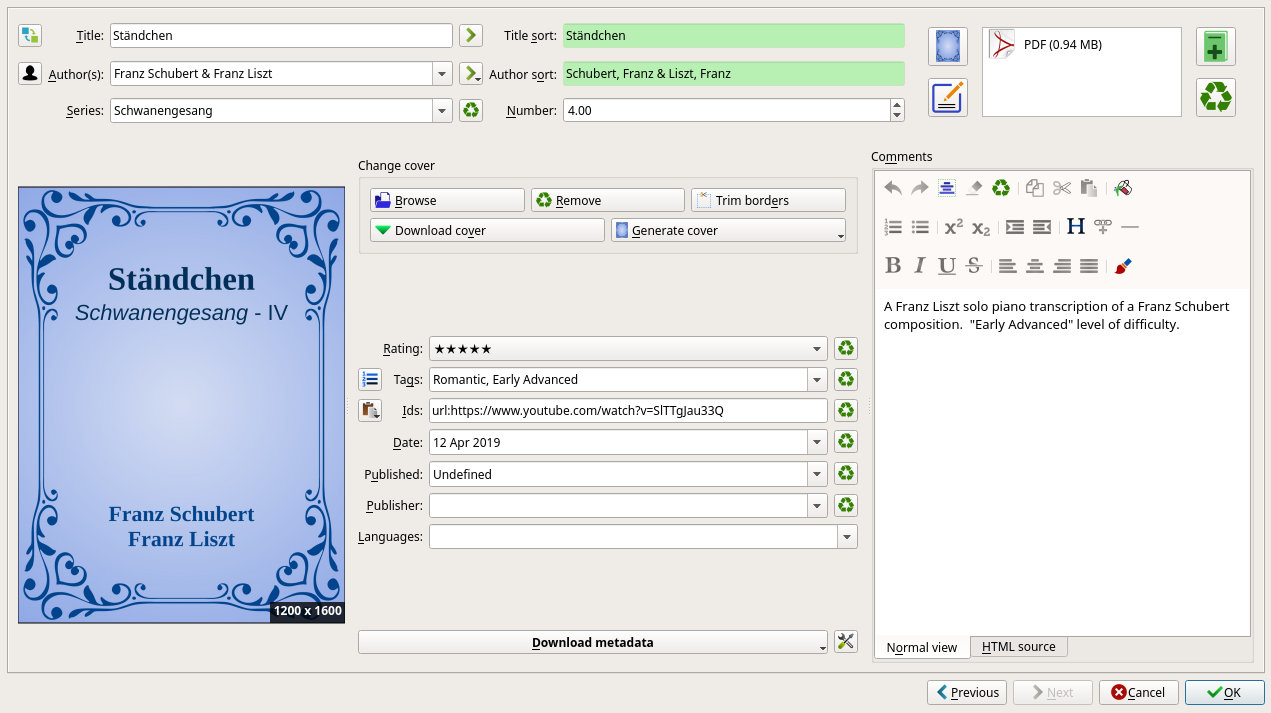Screen dimensions: 1271x713
Task: Open the tag editor icon beside Tags
Action: coord(370,379)
